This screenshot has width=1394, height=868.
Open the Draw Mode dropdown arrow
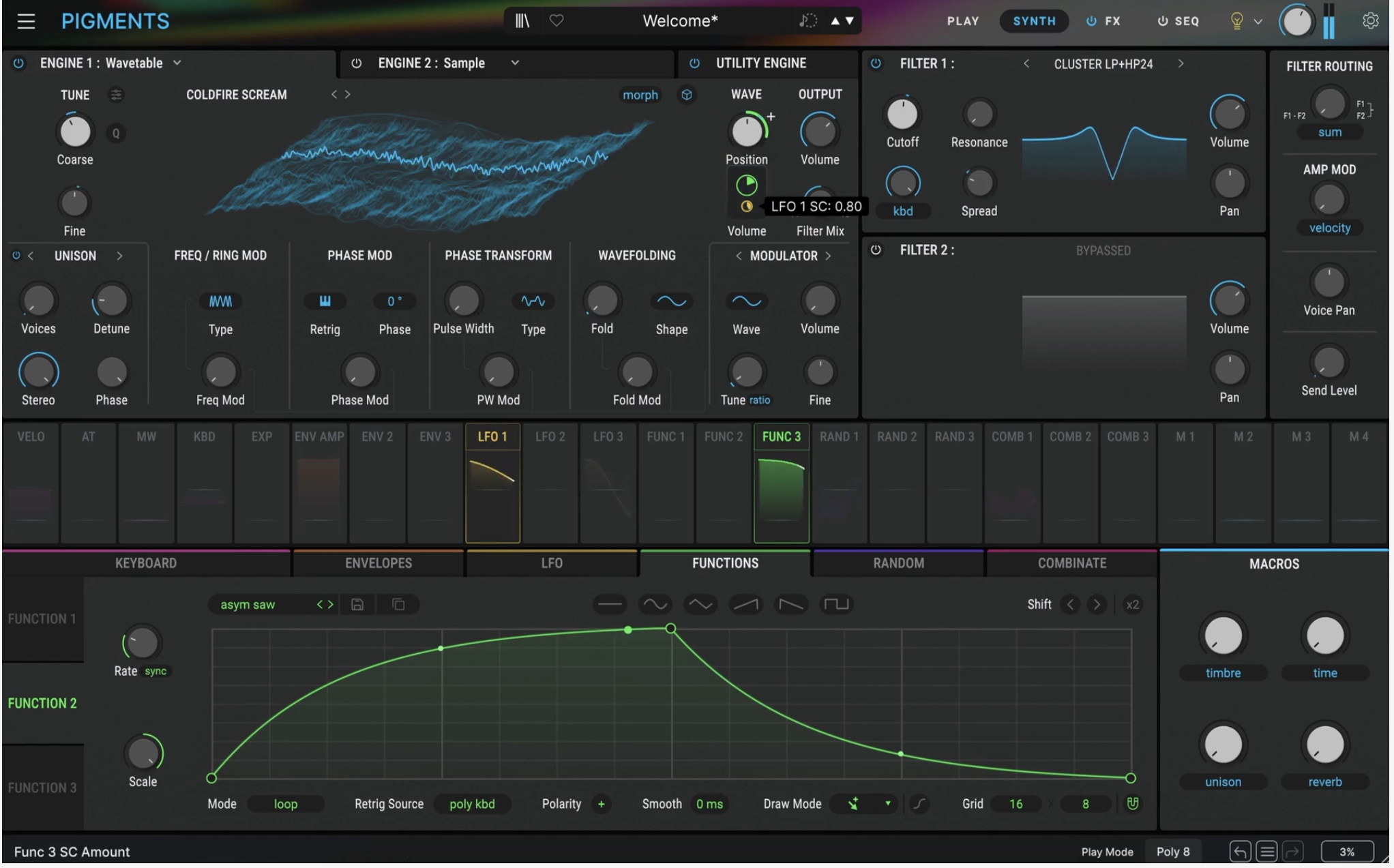[887, 804]
